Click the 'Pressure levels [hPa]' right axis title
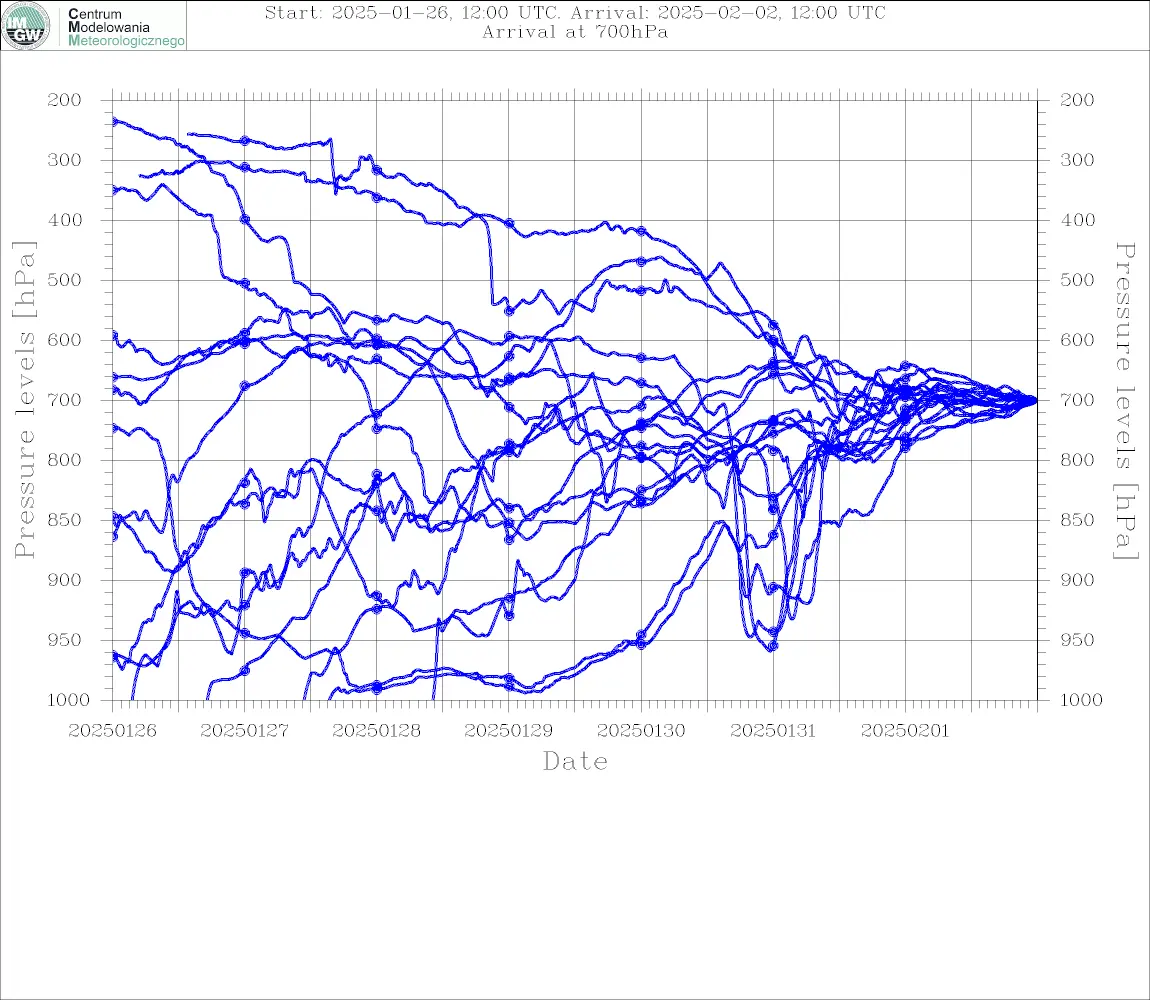1150x1000 pixels. click(x=1125, y=401)
